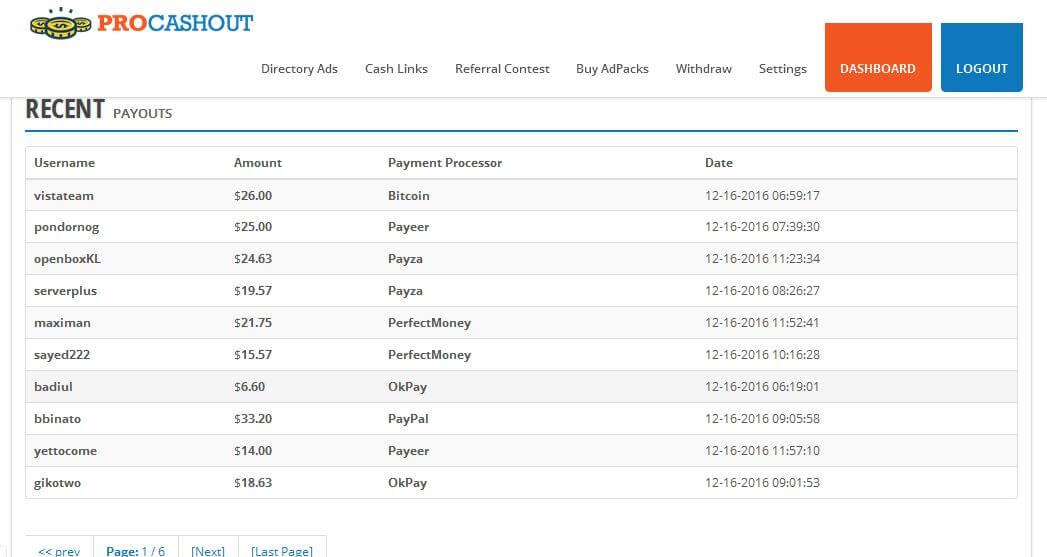Open the Withdraw page
Screen dimensions: 1047x557
point(703,69)
